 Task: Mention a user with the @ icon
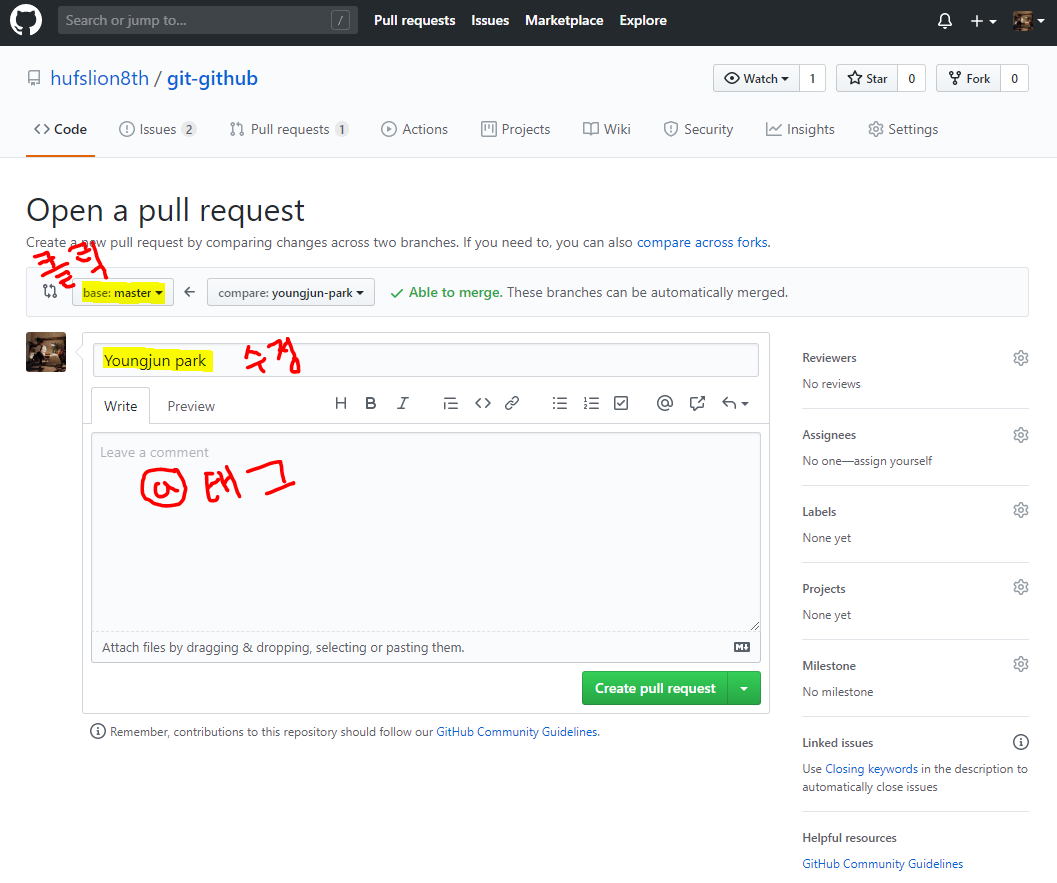pyautogui.click(x=665, y=403)
